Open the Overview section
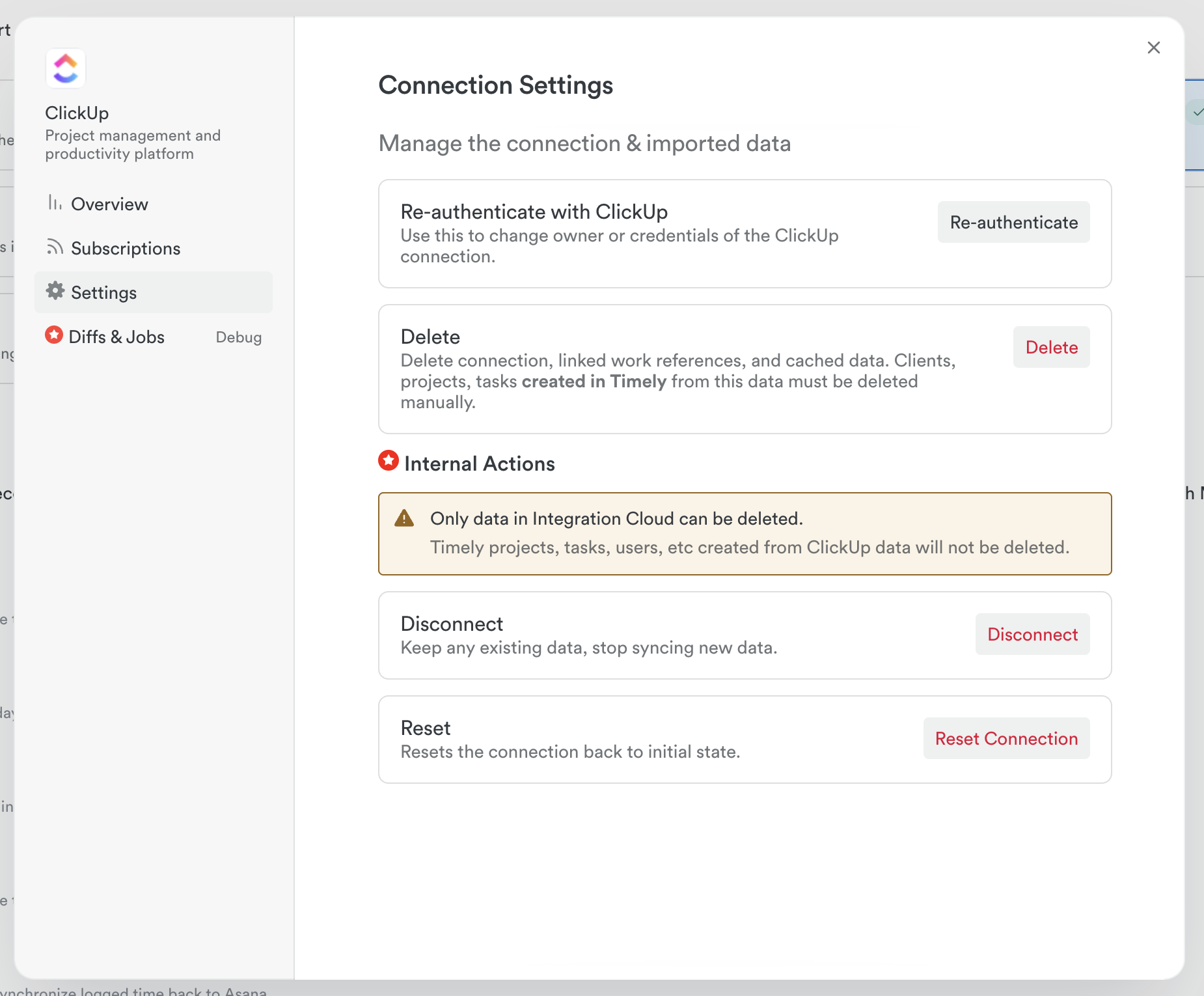This screenshot has width=1204, height=996. tap(109, 203)
